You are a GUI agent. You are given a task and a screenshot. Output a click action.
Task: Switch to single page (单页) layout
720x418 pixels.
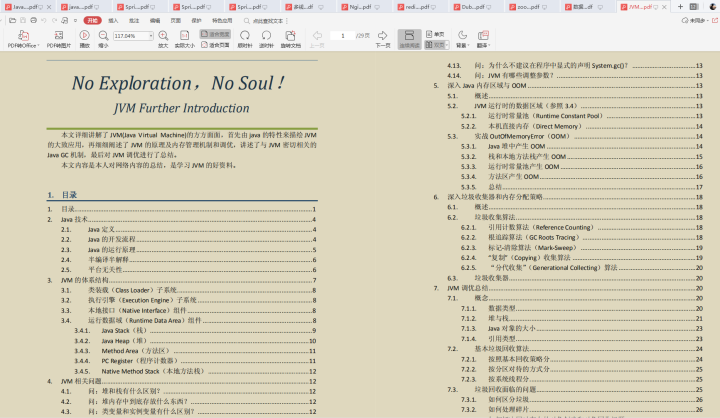435,34
